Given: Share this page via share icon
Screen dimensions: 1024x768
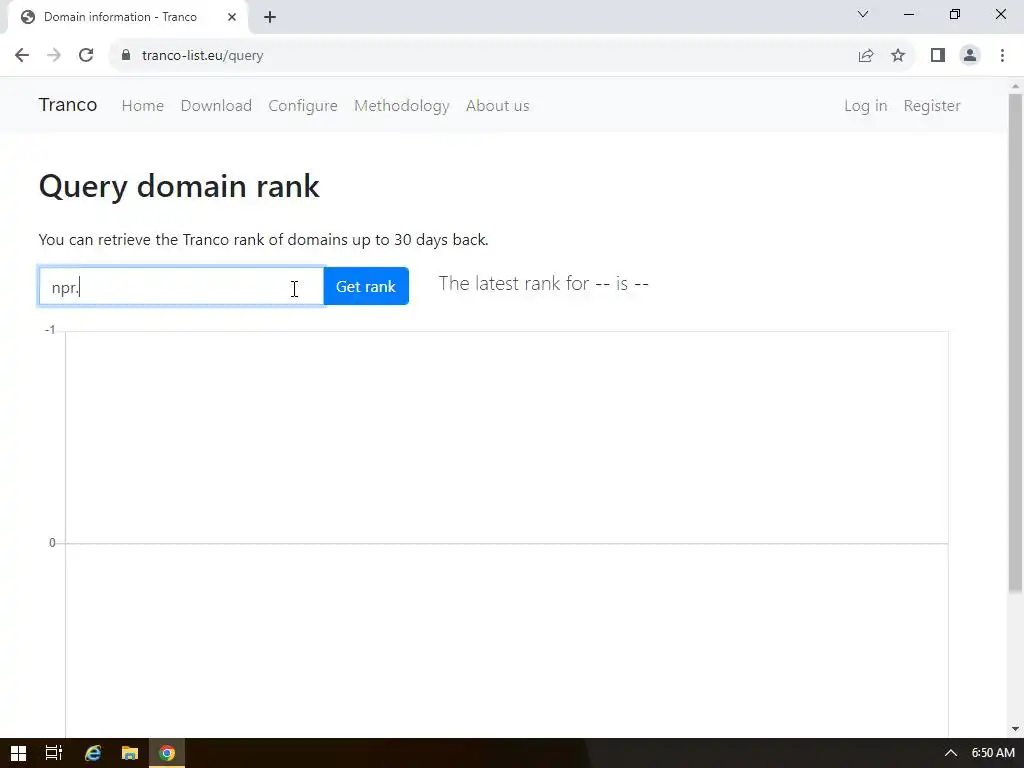Looking at the screenshot, I should (866, 56).
